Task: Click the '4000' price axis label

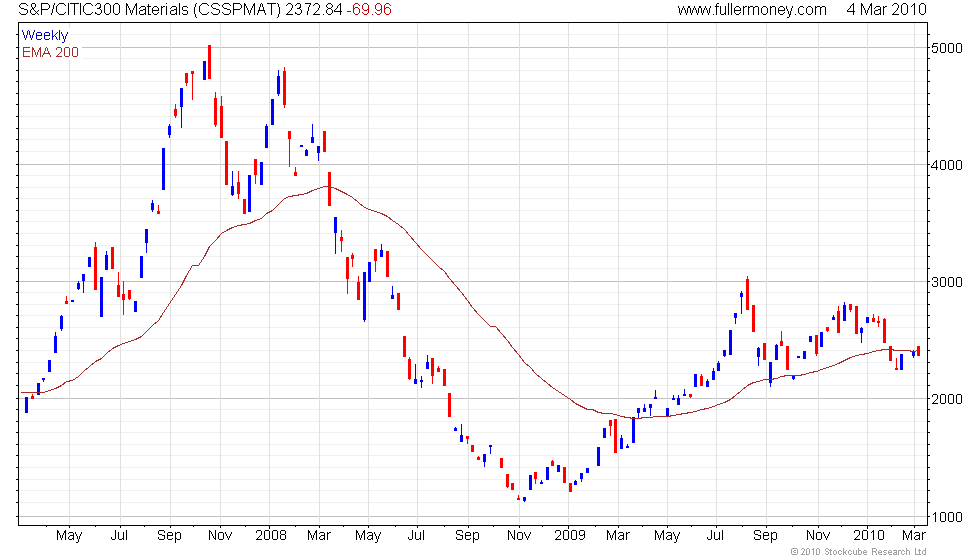Action: point(946,166)
